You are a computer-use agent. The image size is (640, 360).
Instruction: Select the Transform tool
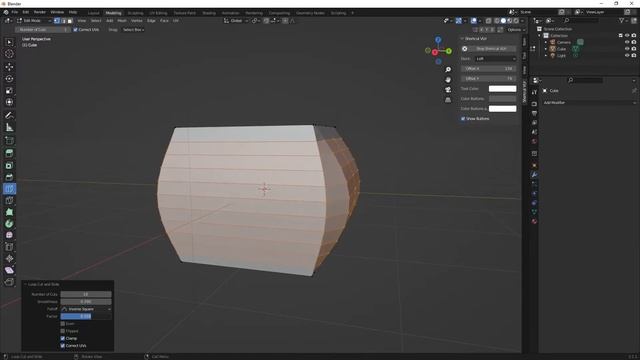coord(9,102)
